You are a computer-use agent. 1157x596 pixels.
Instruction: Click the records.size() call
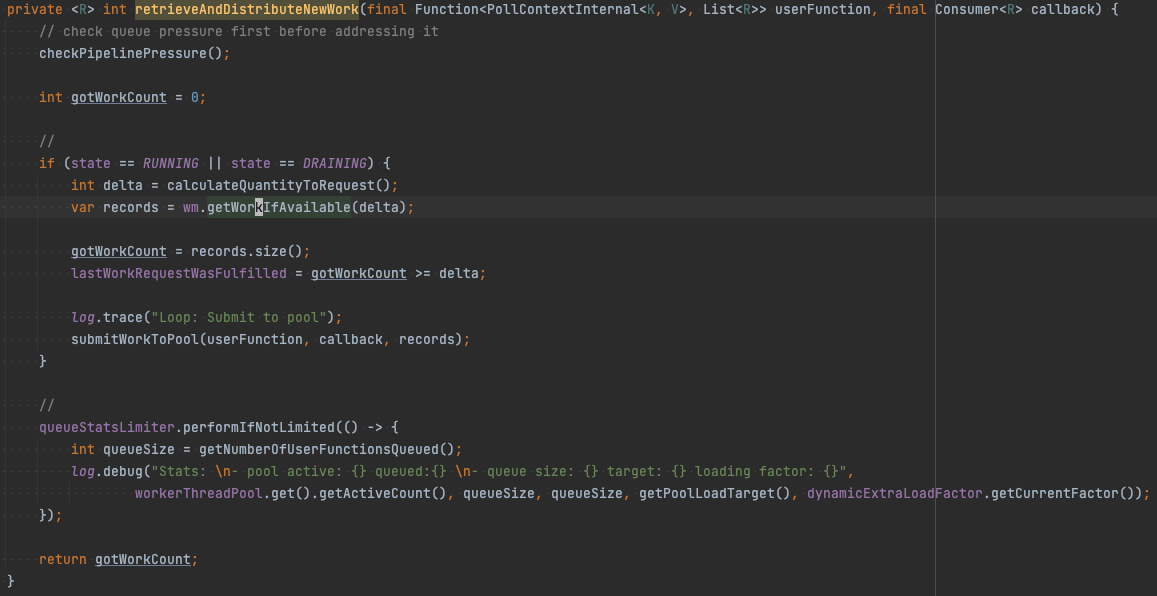tap(246, 252)
